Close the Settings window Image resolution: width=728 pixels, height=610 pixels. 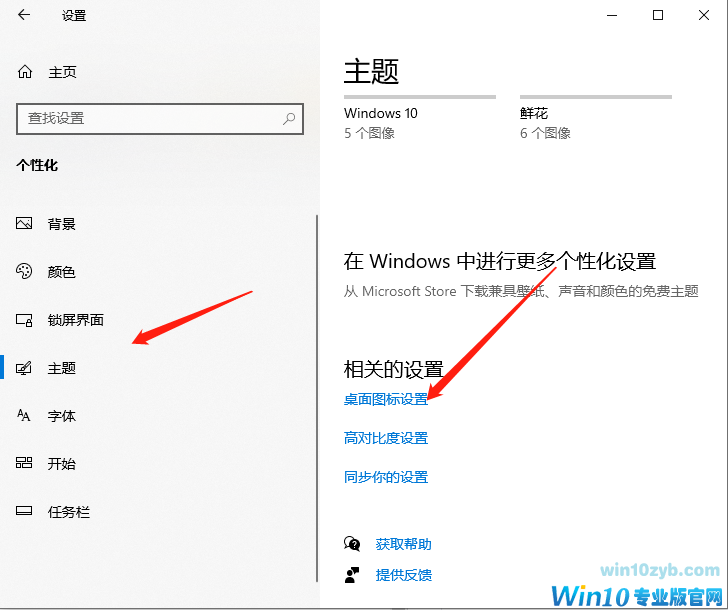(x=703, y=15)
